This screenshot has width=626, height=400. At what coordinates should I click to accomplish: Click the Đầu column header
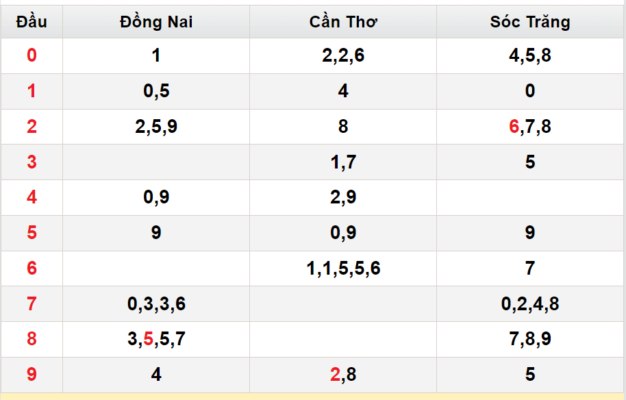tap(32, 22)
